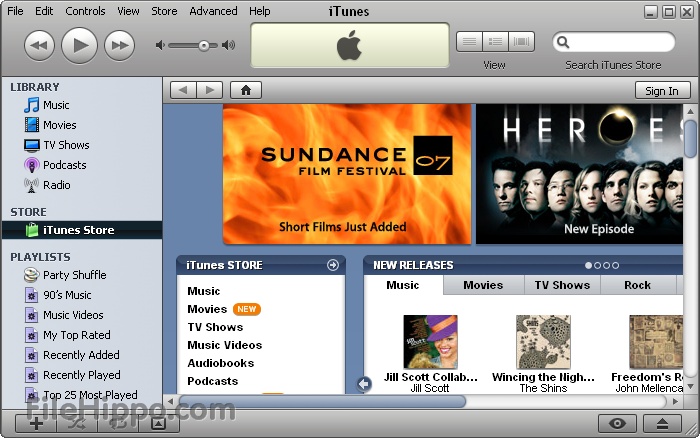The height and width of the screenshot is (438, 700).
Task: Click New Releases previous arrow
Action: pos(364,384)
